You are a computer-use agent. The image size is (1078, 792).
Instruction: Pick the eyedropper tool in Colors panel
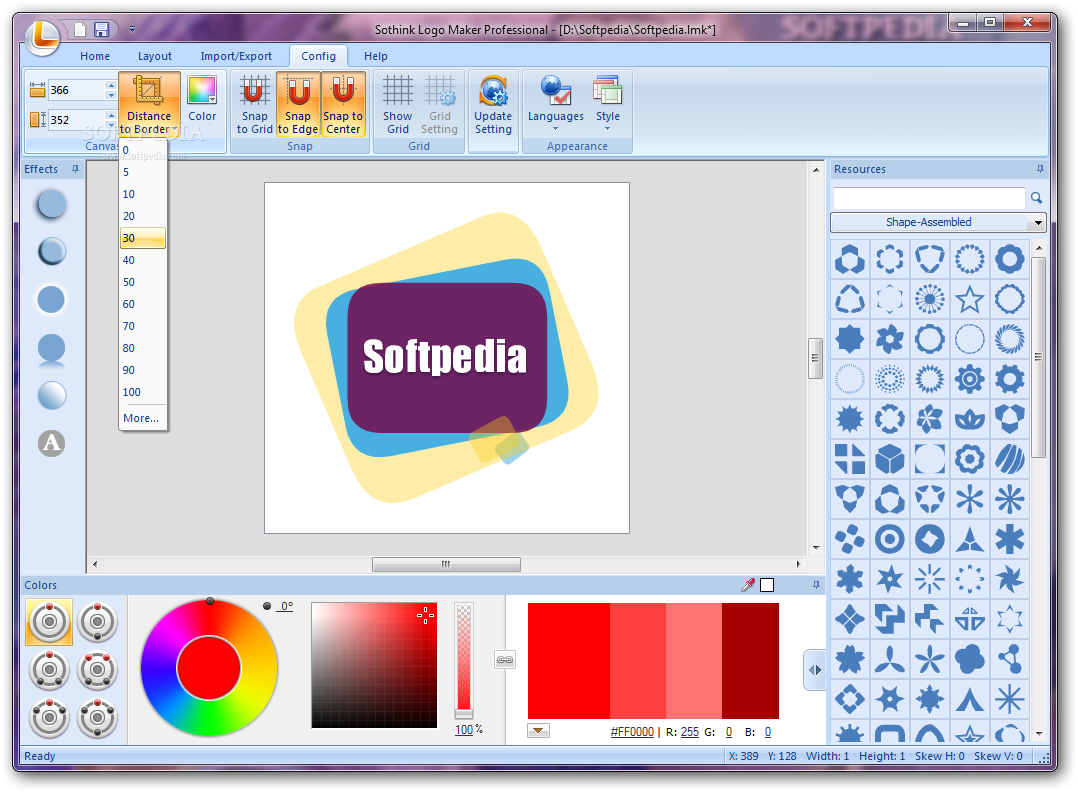[x=748, y=585]
